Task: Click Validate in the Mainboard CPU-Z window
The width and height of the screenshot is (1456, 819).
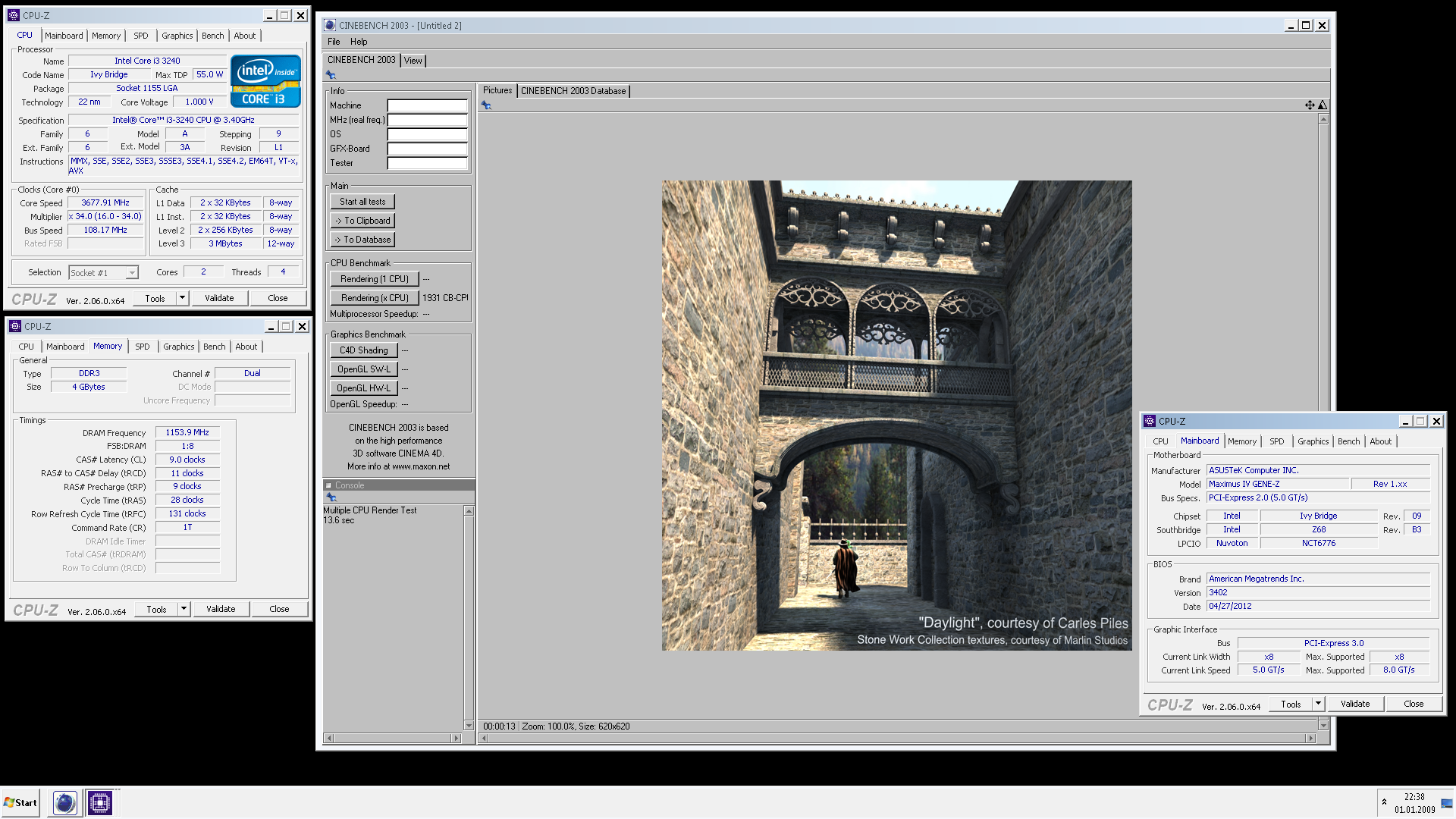Action: click(1355, 704)
